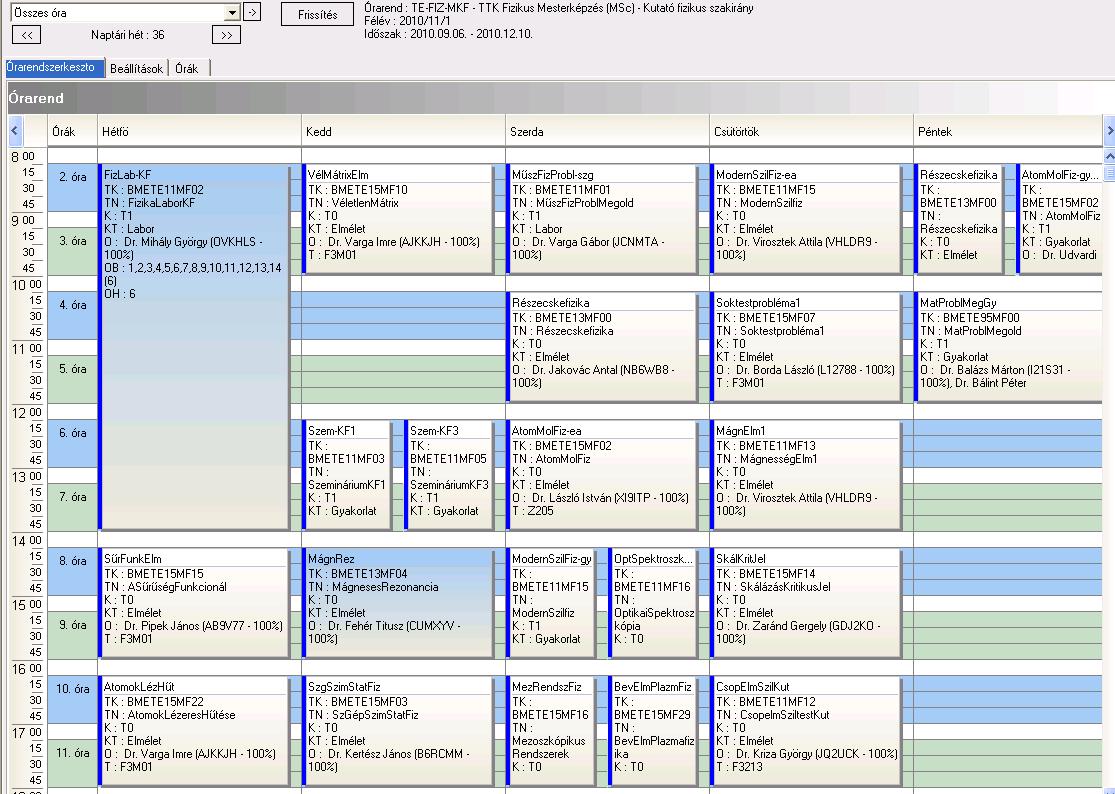Screen dimensions: 1115x794
Task: Select the Szerda column header
Action: (x=607, y=132)
